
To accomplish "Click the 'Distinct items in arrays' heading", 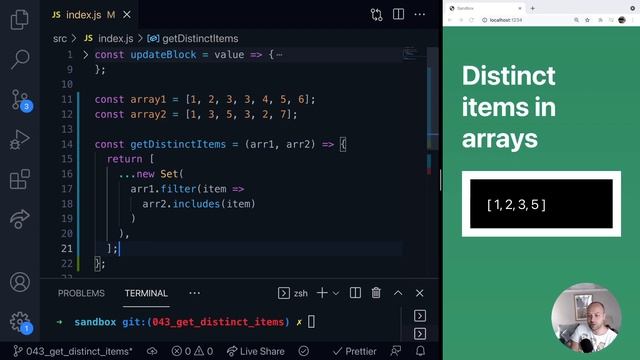I will click(x=509, y=107).
